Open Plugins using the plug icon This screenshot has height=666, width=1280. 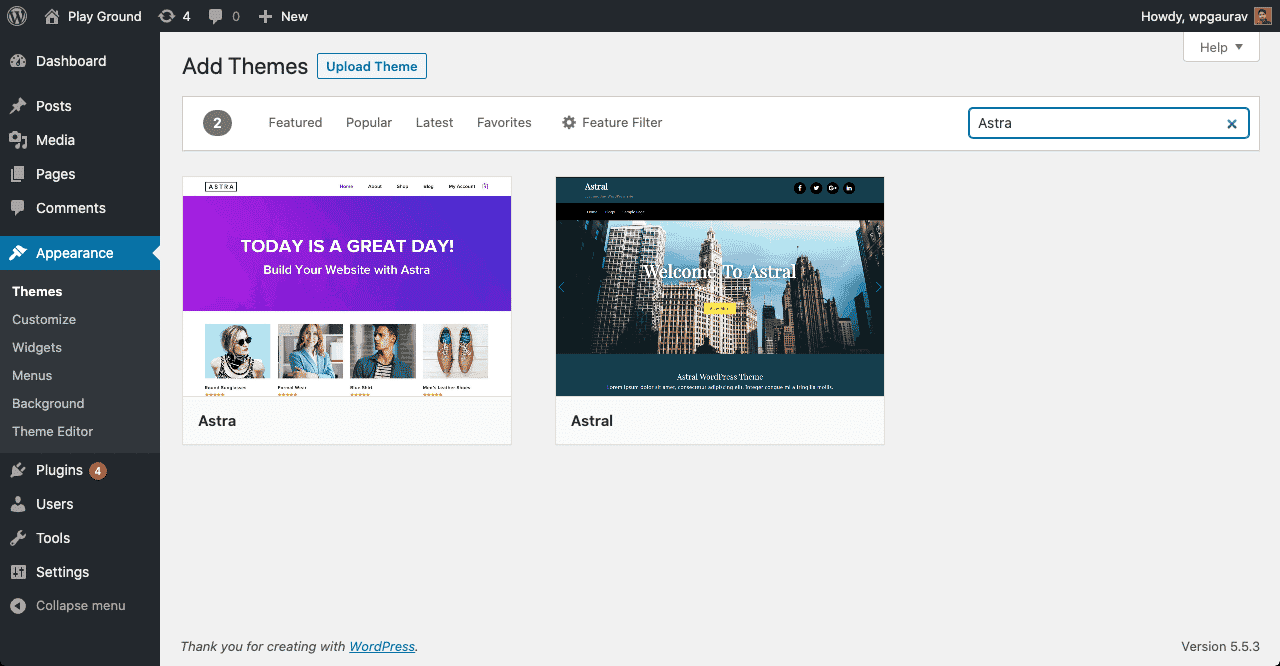coord(20,470)
